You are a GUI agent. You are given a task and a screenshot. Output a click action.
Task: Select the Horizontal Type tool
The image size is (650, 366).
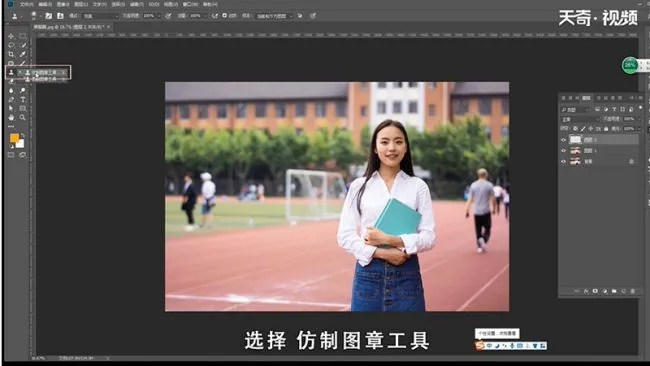(x=22, y=99)
